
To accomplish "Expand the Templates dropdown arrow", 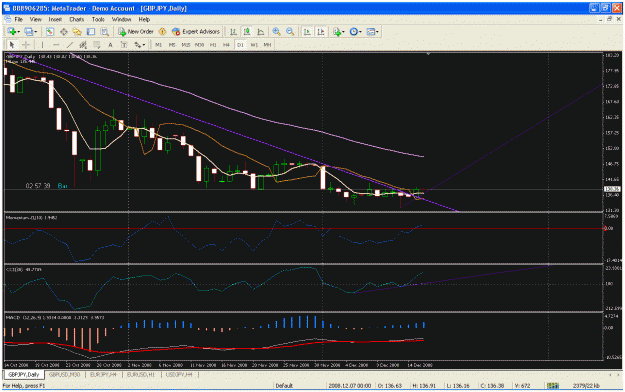I will [x=378, y=32].
